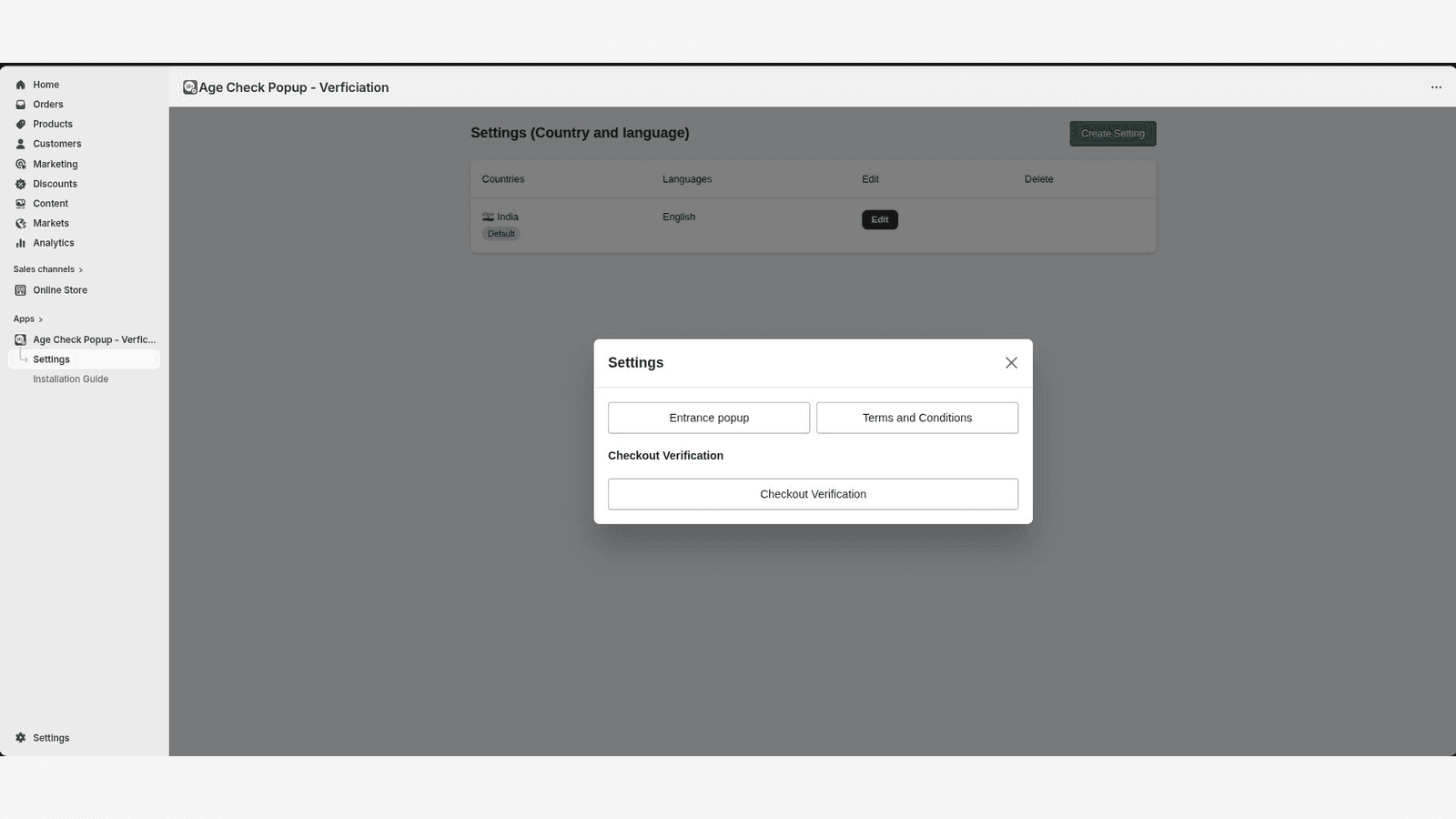Image resolution: width=1456 pixels, height=819 pixels.
Task: Expand the Apps list
Action: pos(40,318)
